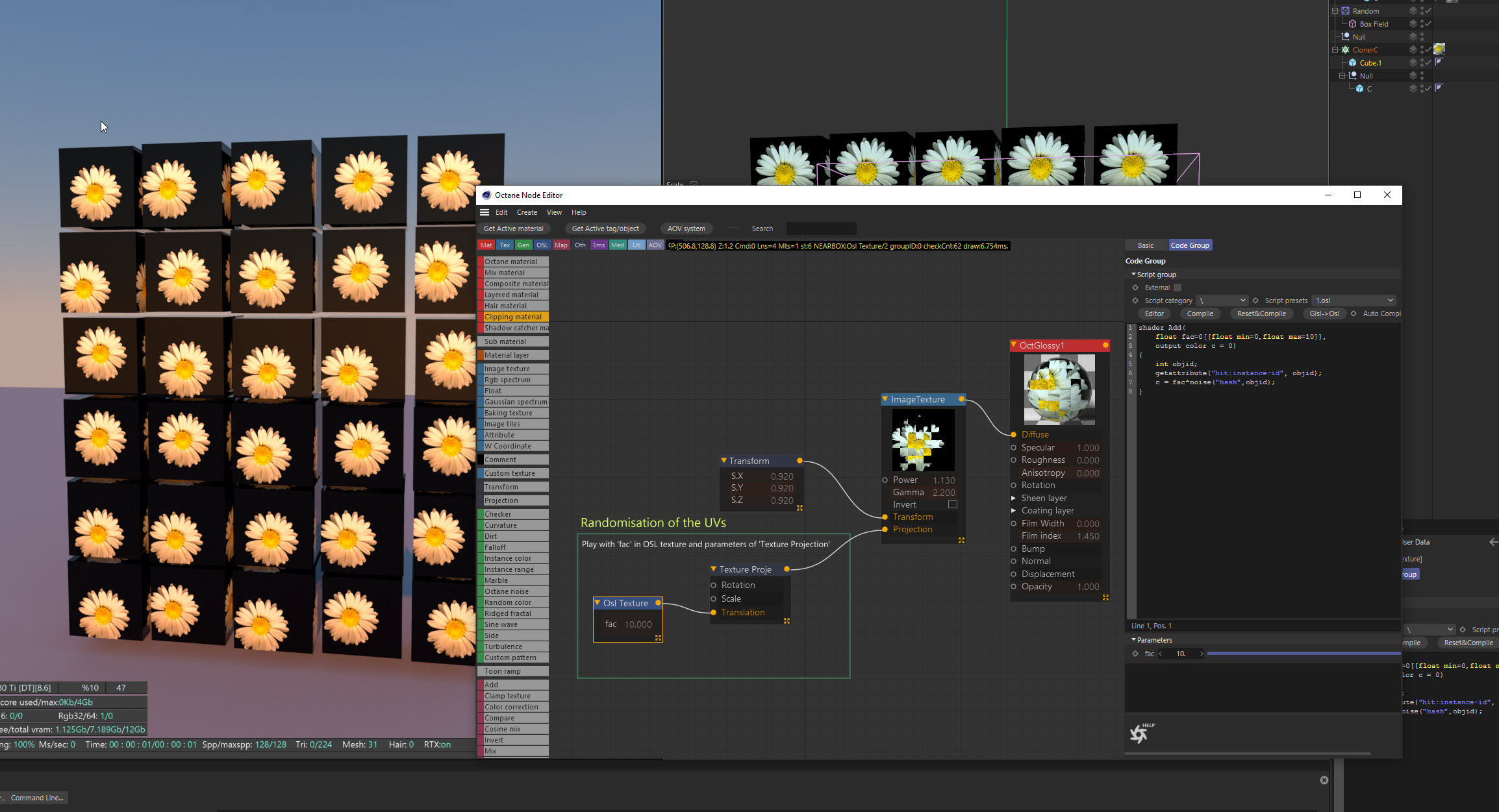Click the ClonerC daisy material tag

(x=1439, y=49)
